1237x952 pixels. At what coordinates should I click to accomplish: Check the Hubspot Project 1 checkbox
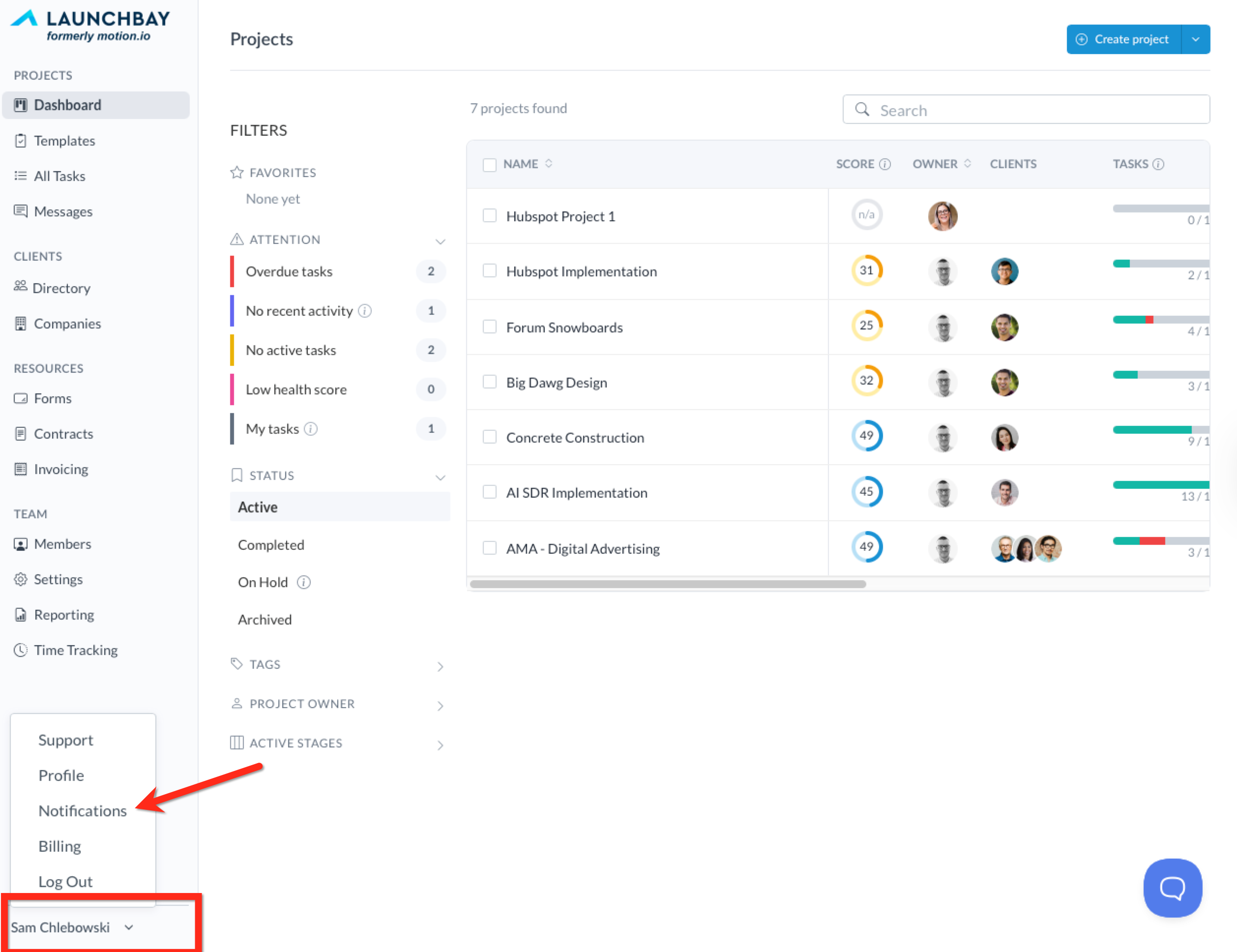coord(489,216)
